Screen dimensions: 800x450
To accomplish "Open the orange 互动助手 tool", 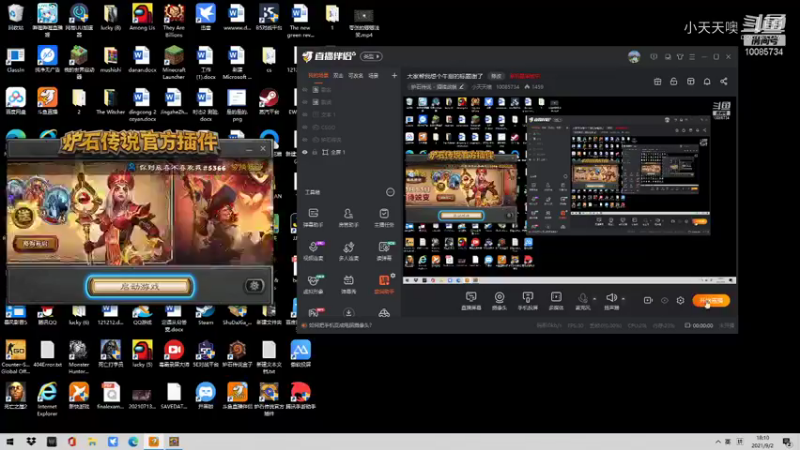I will click(x=384, y=284).
